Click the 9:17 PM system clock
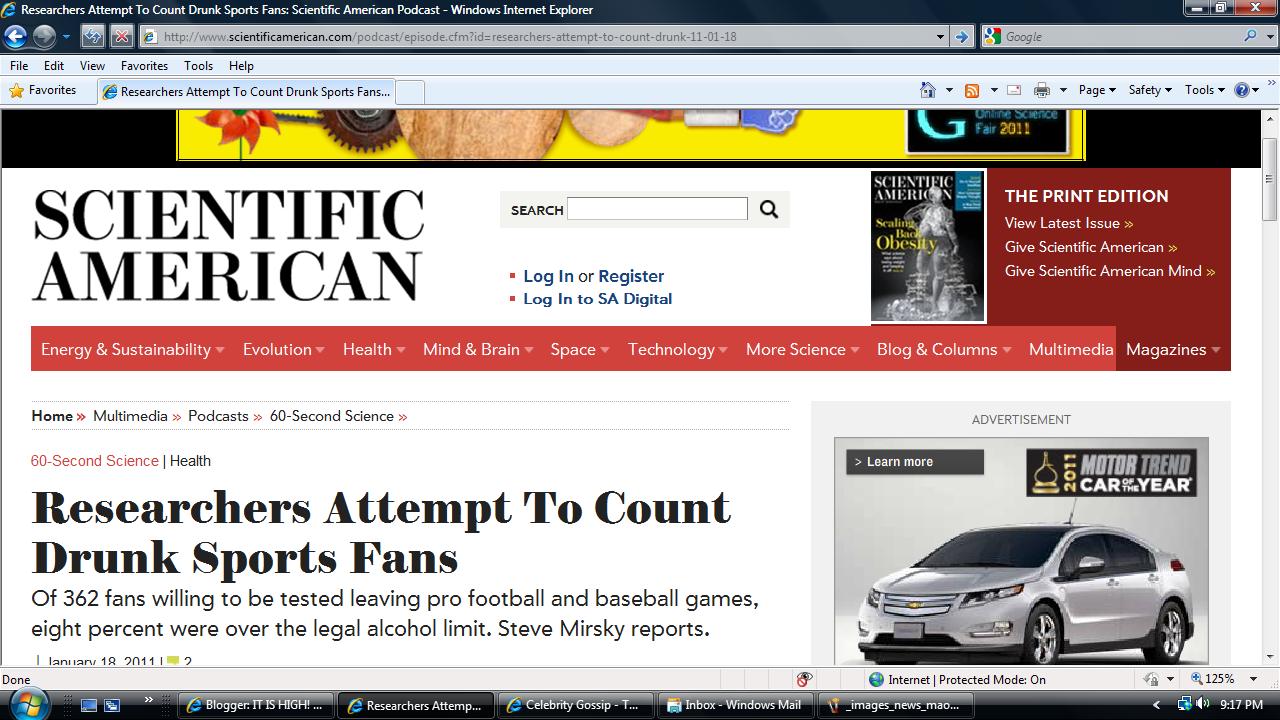The image size is (1280, 720). pos(1242,705)
